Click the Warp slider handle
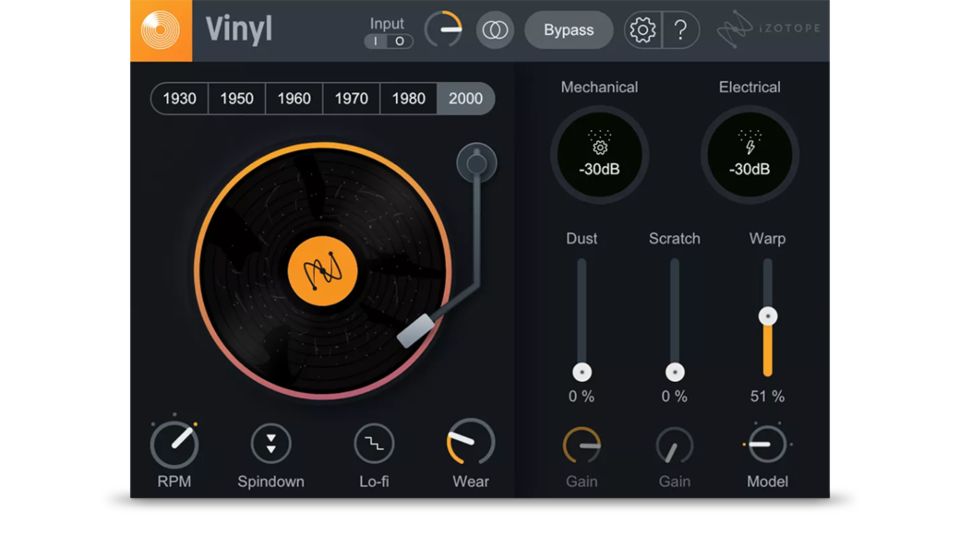The image size is (960, 535). 768,316
